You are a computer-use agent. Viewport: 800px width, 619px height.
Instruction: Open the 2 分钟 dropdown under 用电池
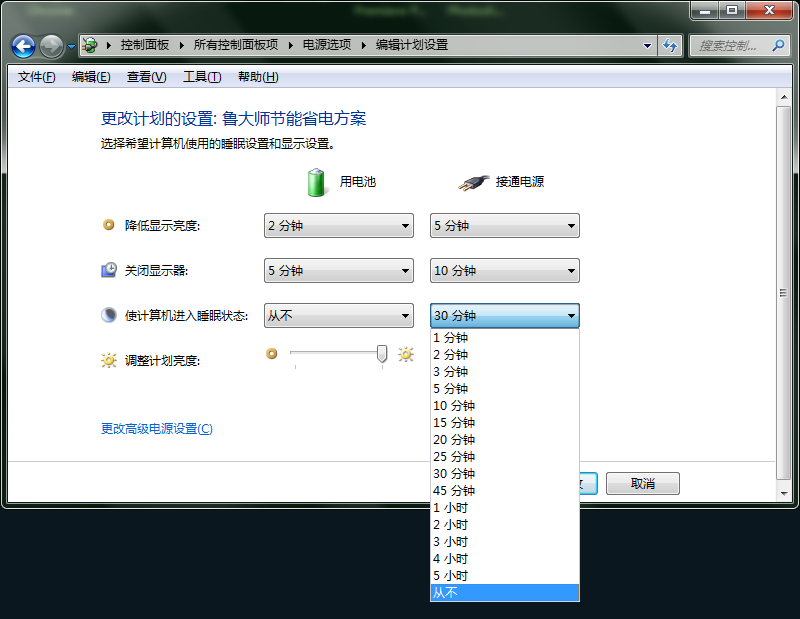[338, 225]
